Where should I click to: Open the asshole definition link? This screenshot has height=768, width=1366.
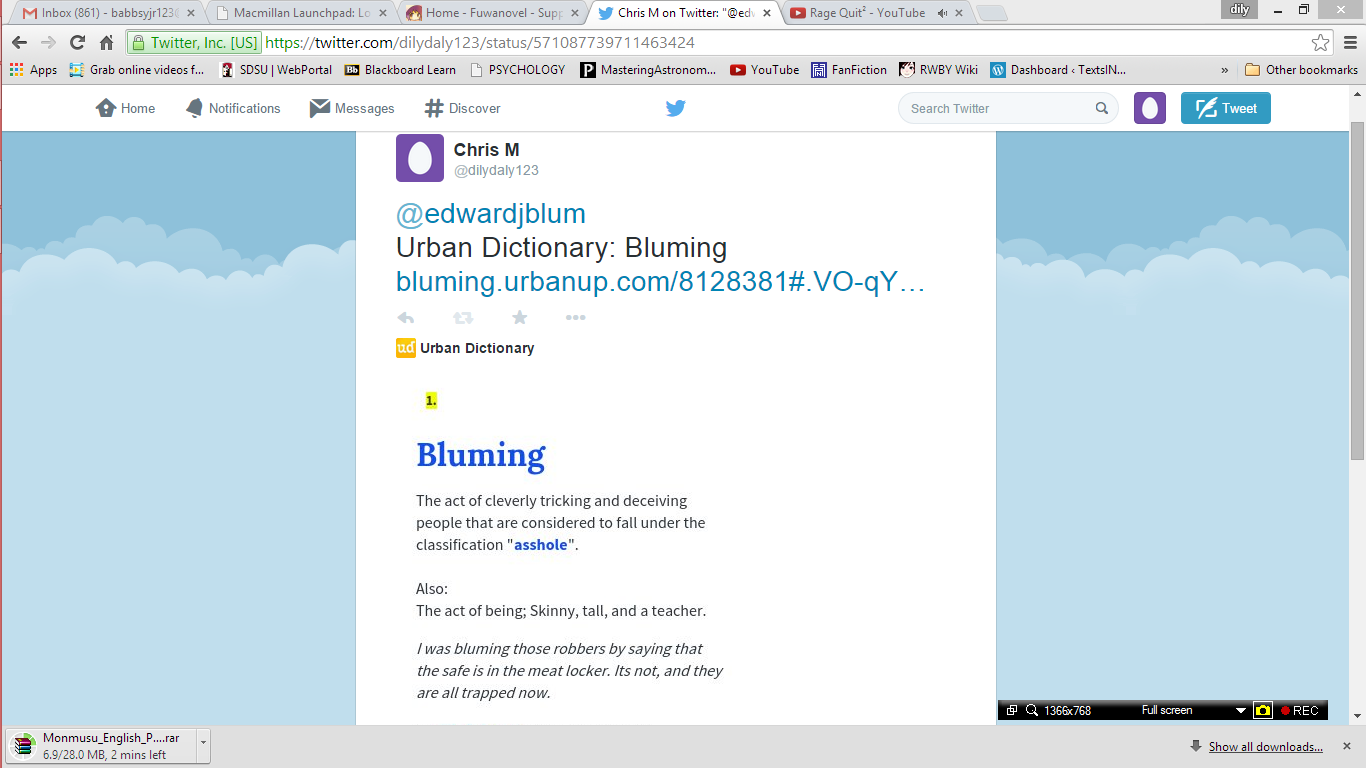(x=541, y=545)
